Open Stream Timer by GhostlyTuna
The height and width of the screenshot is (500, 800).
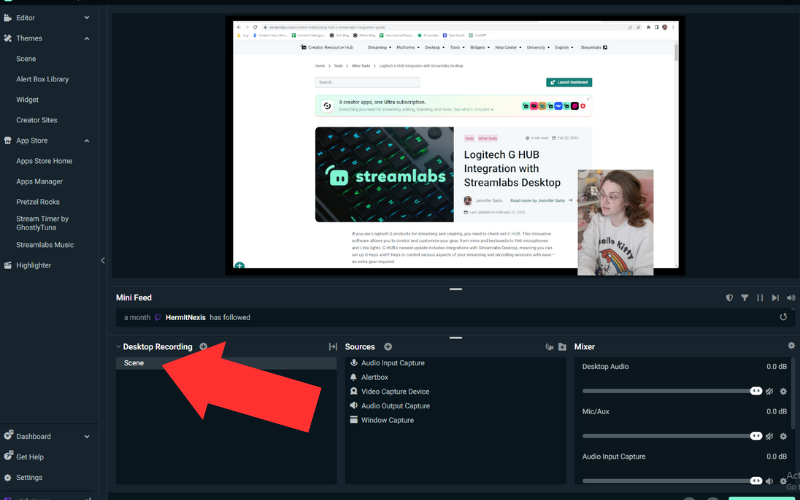coord(42,223)
